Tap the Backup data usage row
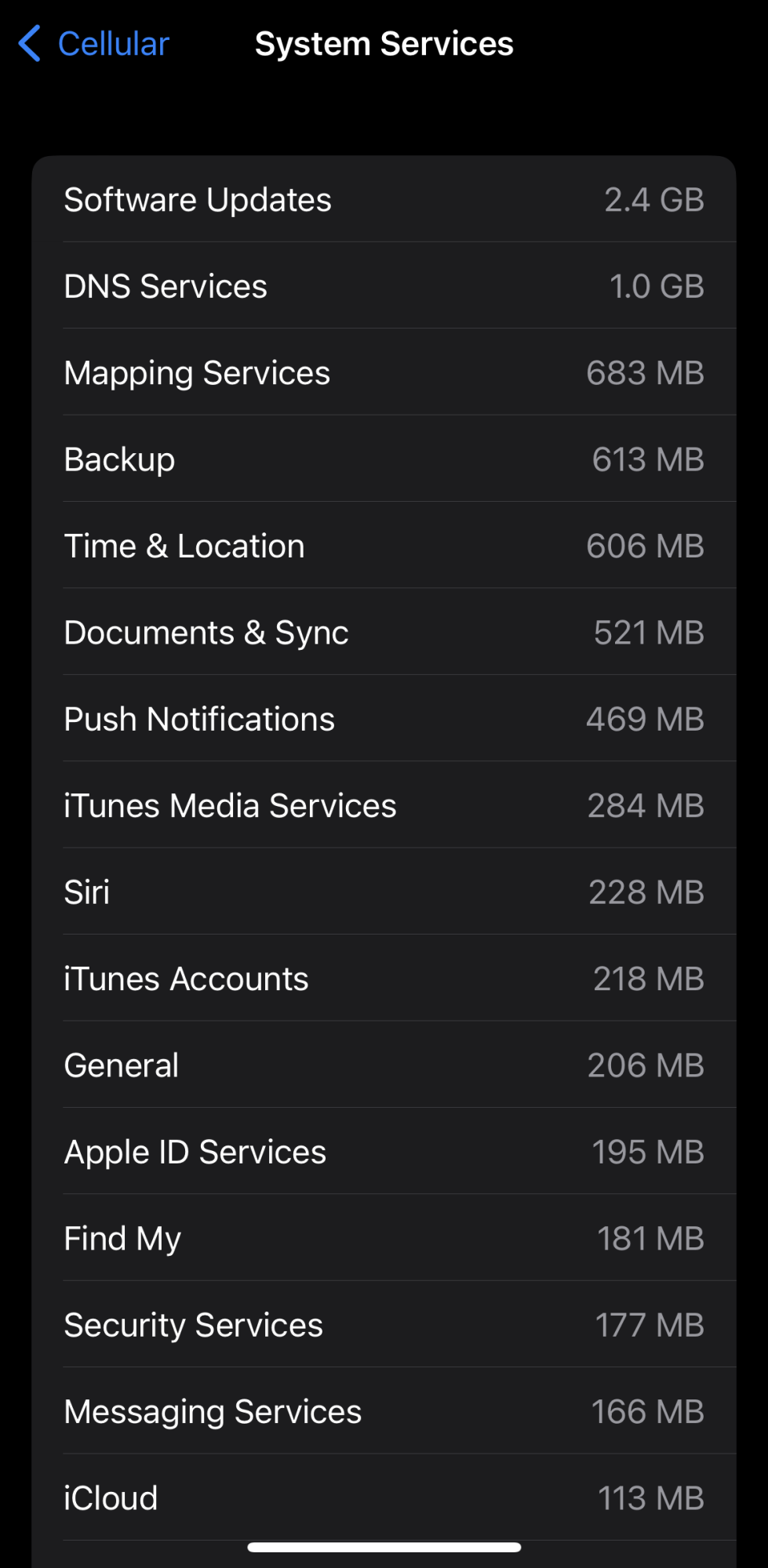 click(384, 459)
